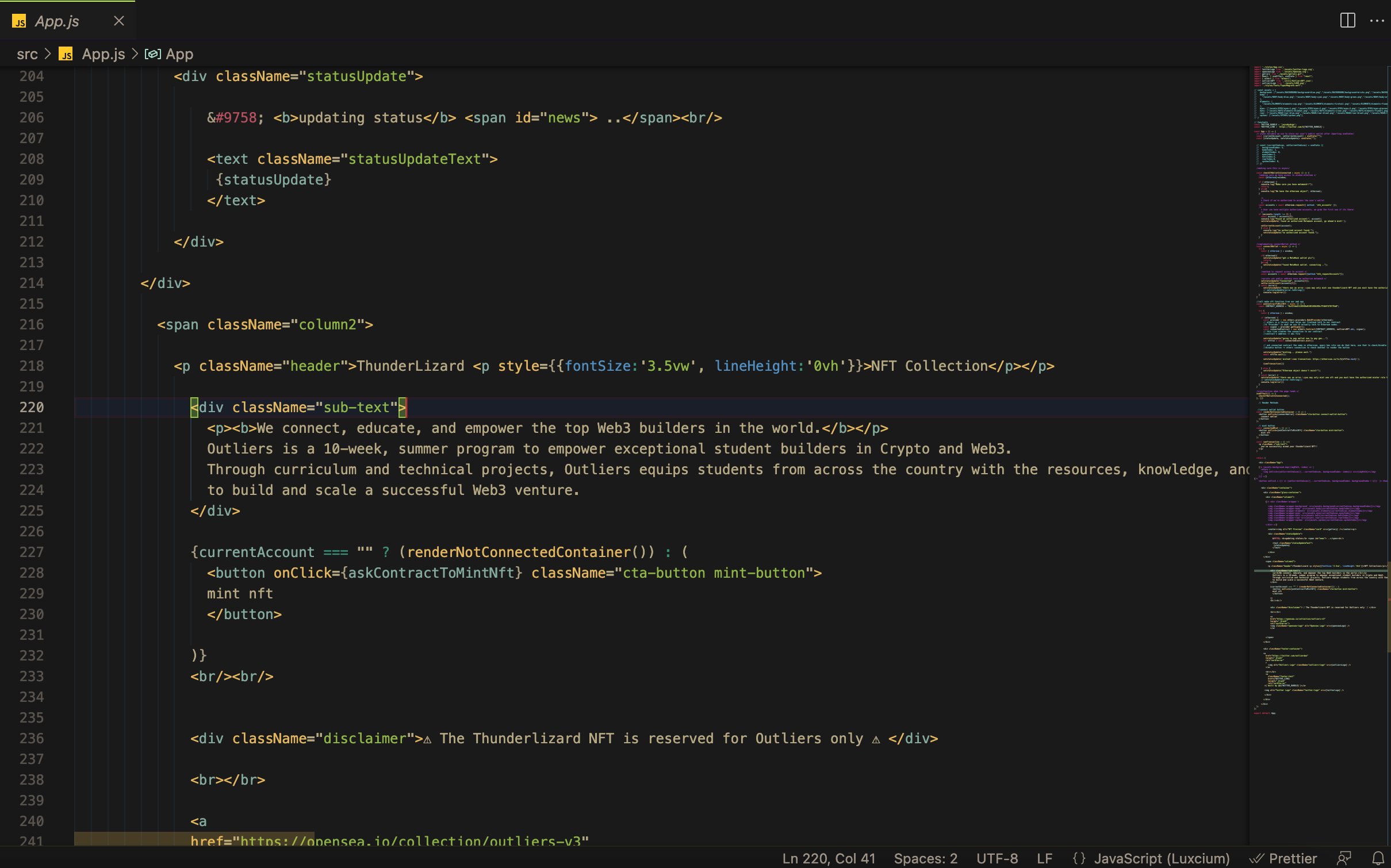Click askContractToMintNft handler name
Screen dimensions: 1391x868
click(431, 573)
